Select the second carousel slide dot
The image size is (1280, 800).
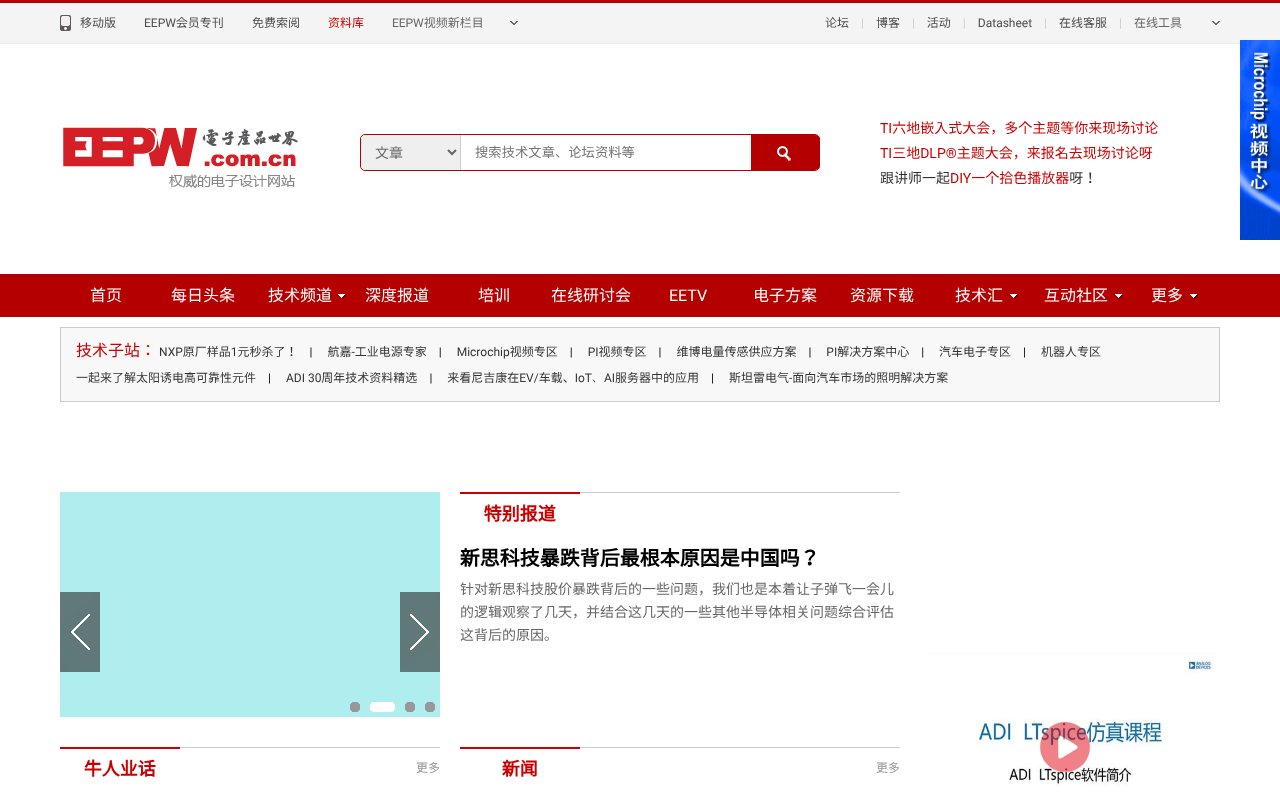[382, 706]
